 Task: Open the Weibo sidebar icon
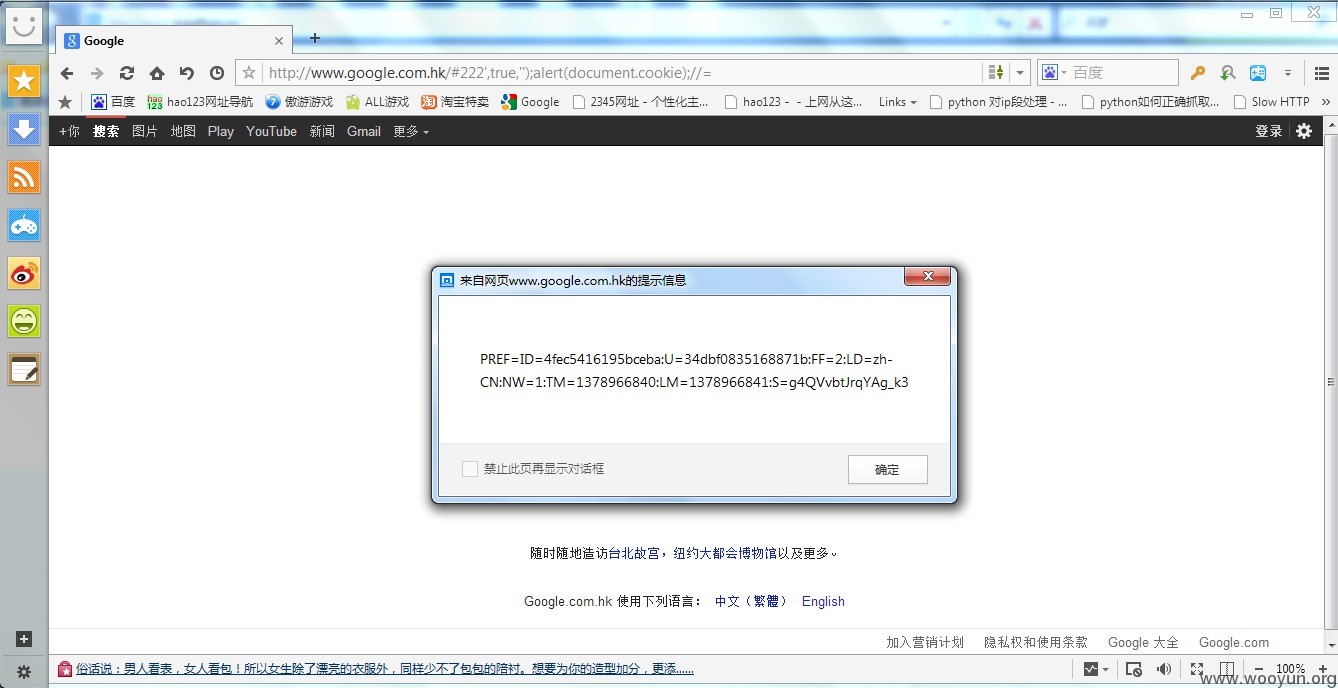24,273
